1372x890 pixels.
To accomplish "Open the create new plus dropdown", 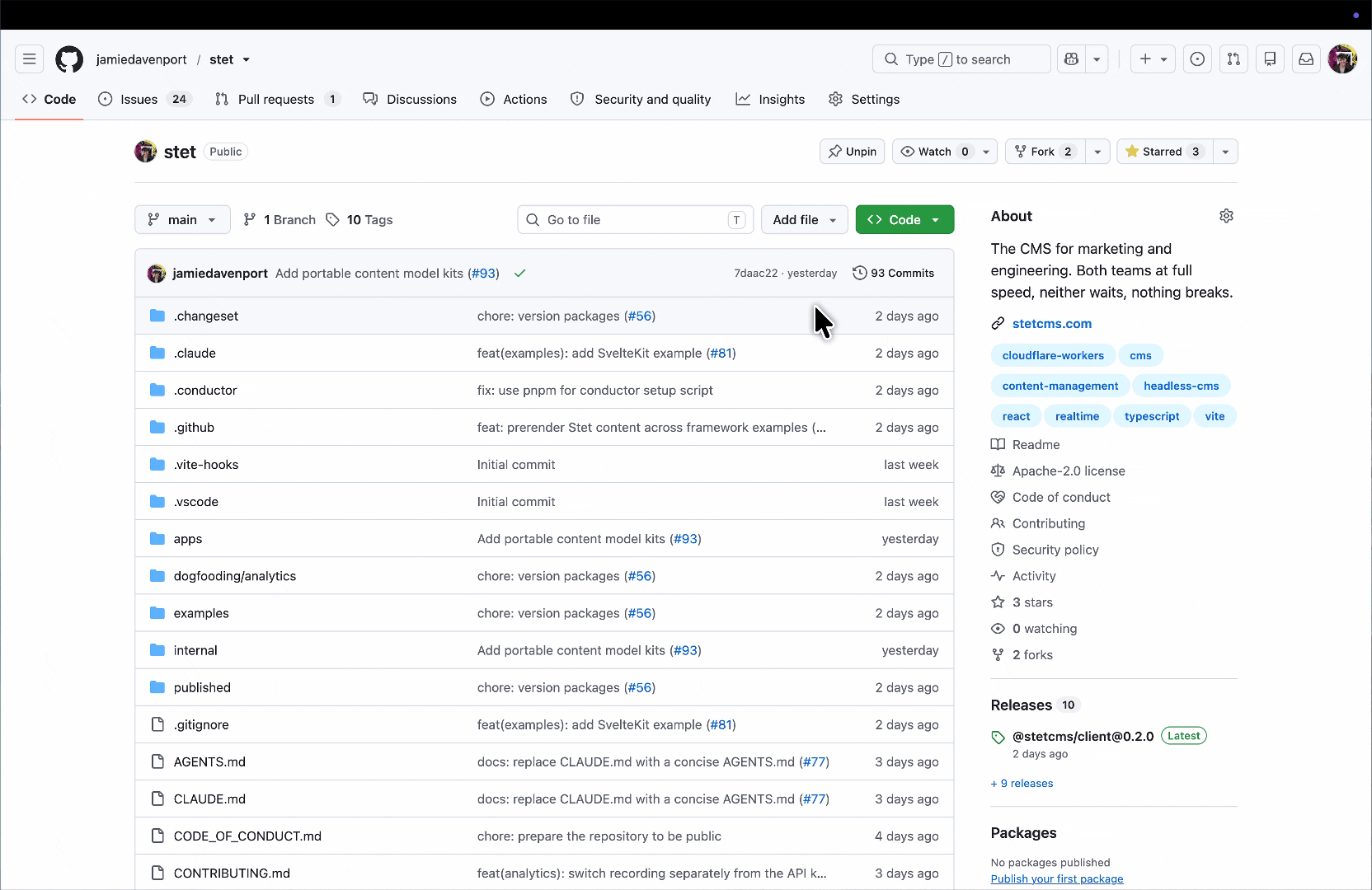I will [x=1153, y=59].
